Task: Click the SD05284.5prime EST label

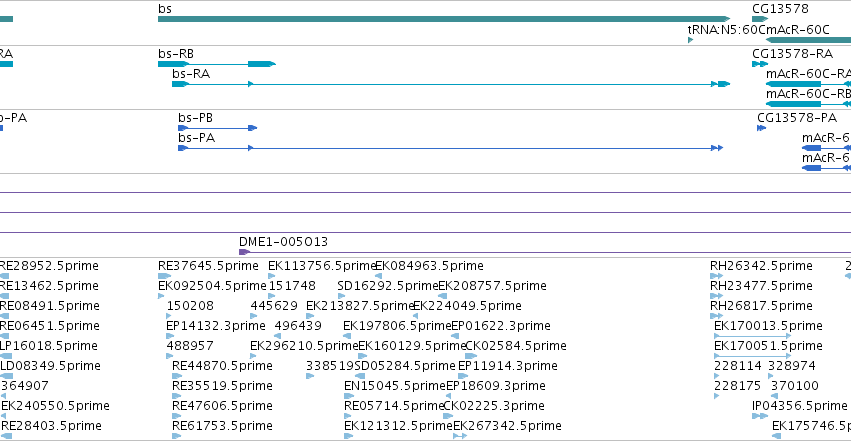Action: (405, 366)
